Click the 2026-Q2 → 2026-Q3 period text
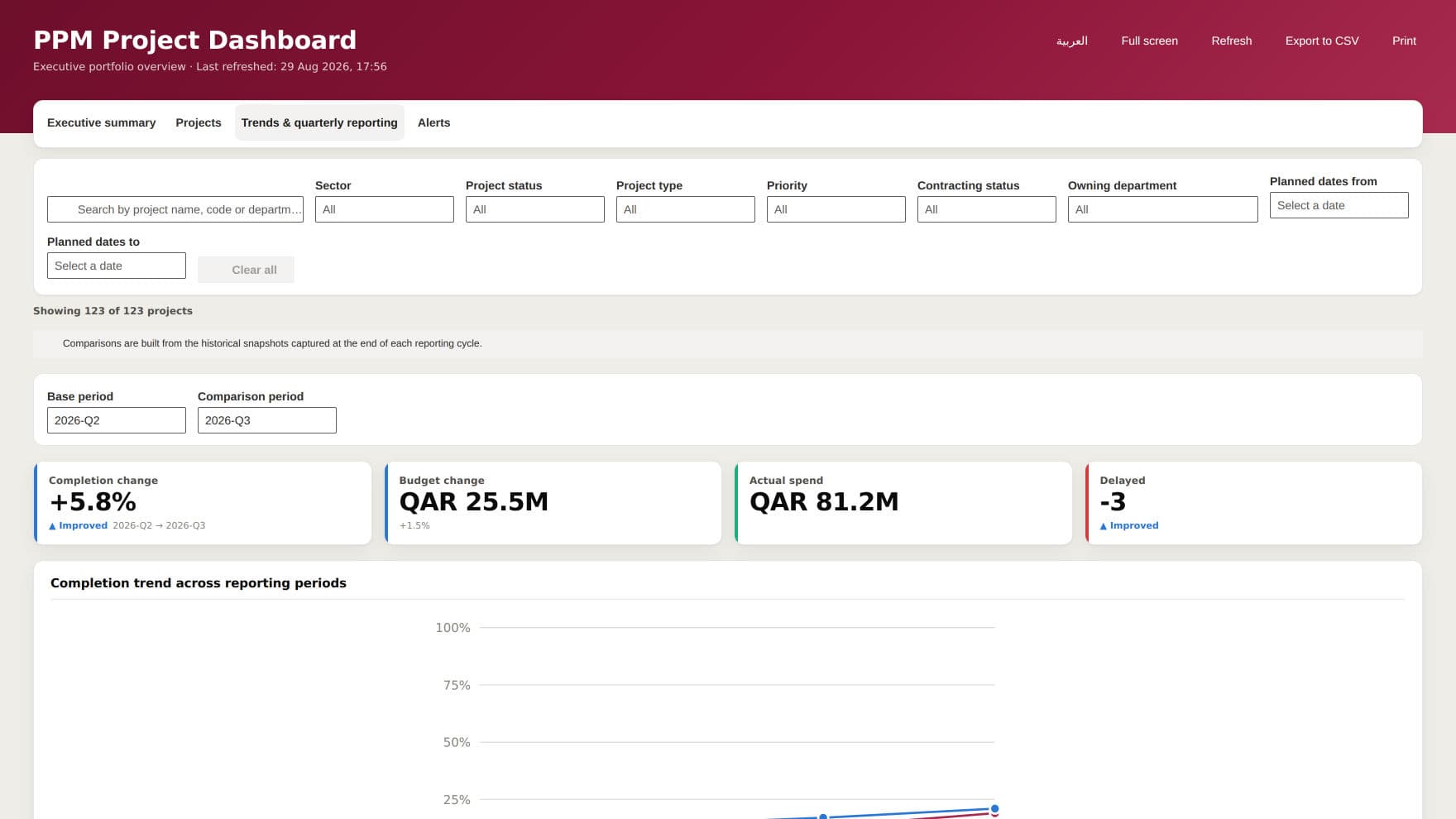The image size is (1456, 819). tap(159, 525)
